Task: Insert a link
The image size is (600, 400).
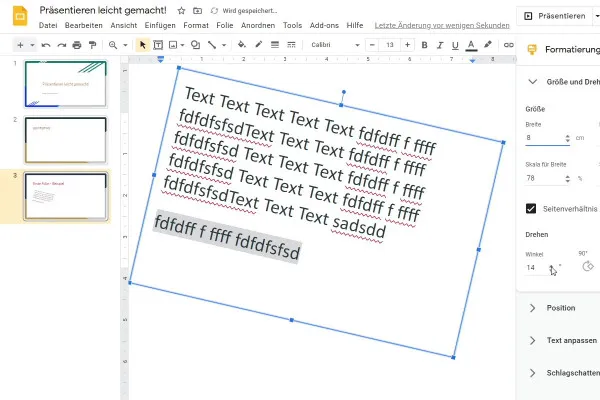Action: click(509, 45)
